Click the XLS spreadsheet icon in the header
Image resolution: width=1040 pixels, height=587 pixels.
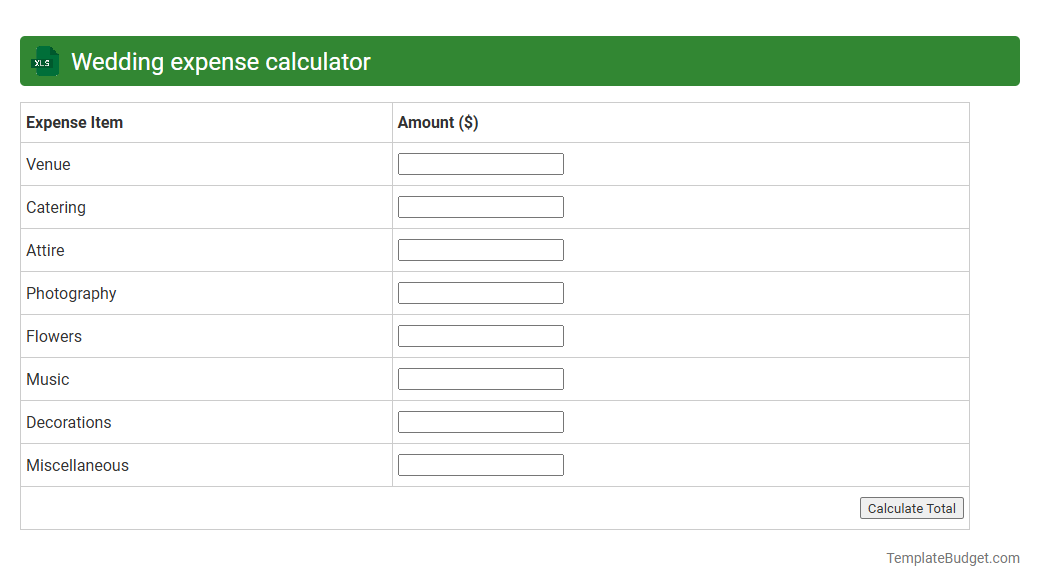pos(44,61)
